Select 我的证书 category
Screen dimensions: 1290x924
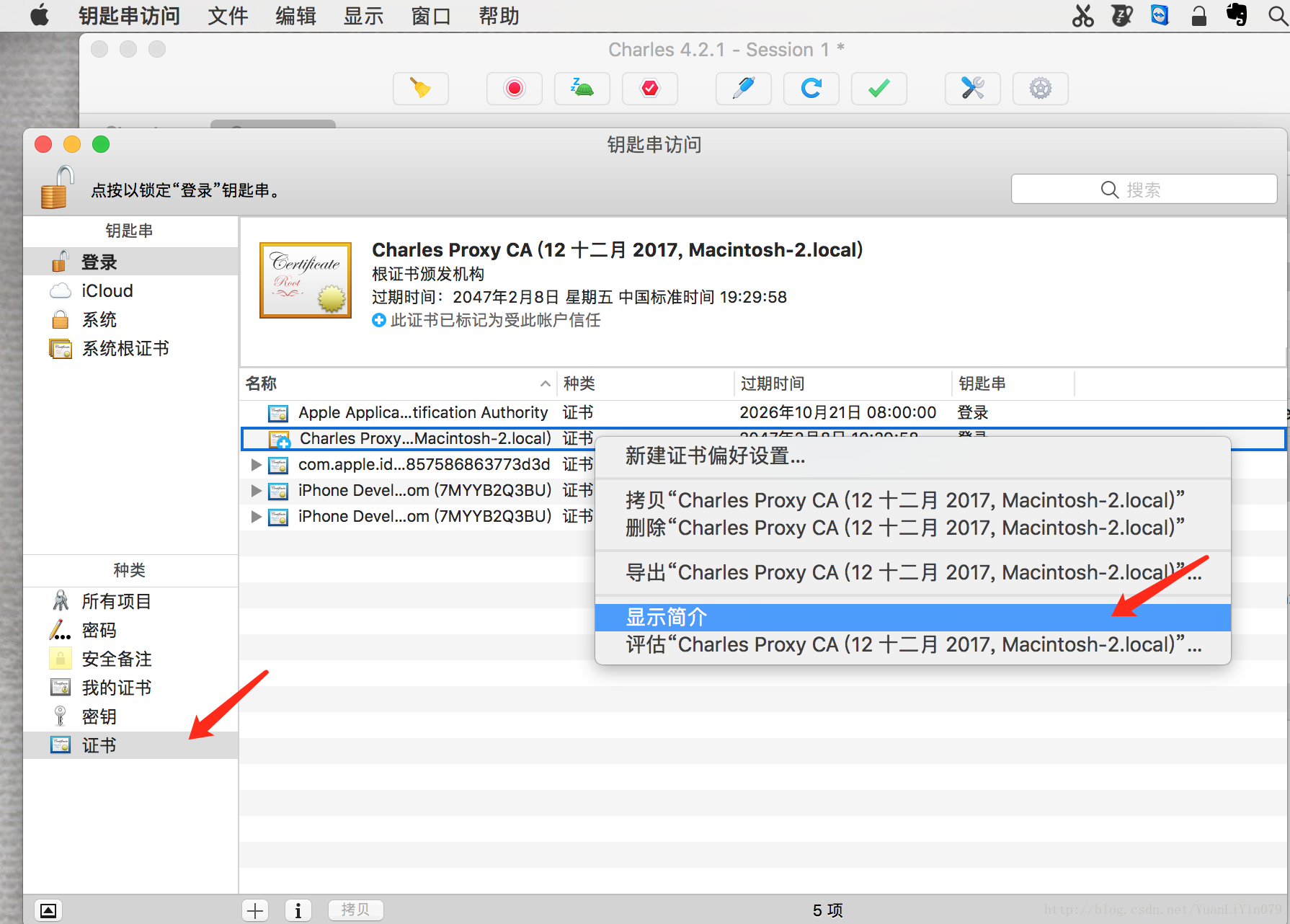coord(130,688)
